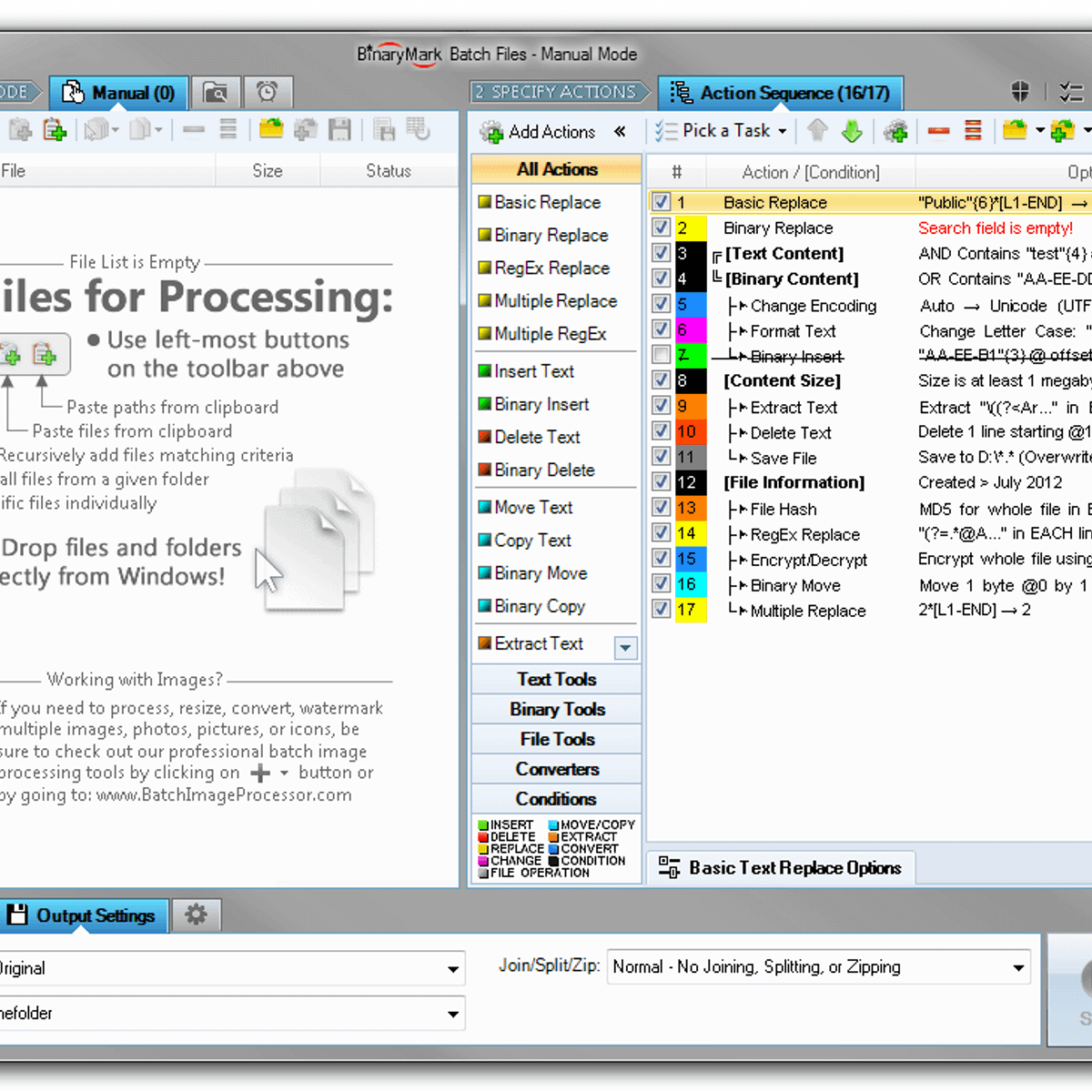The image size is (1092, 1092).
Task: Click the paste paths from clipboard toolbar icon
Action: tap(55, 131)
